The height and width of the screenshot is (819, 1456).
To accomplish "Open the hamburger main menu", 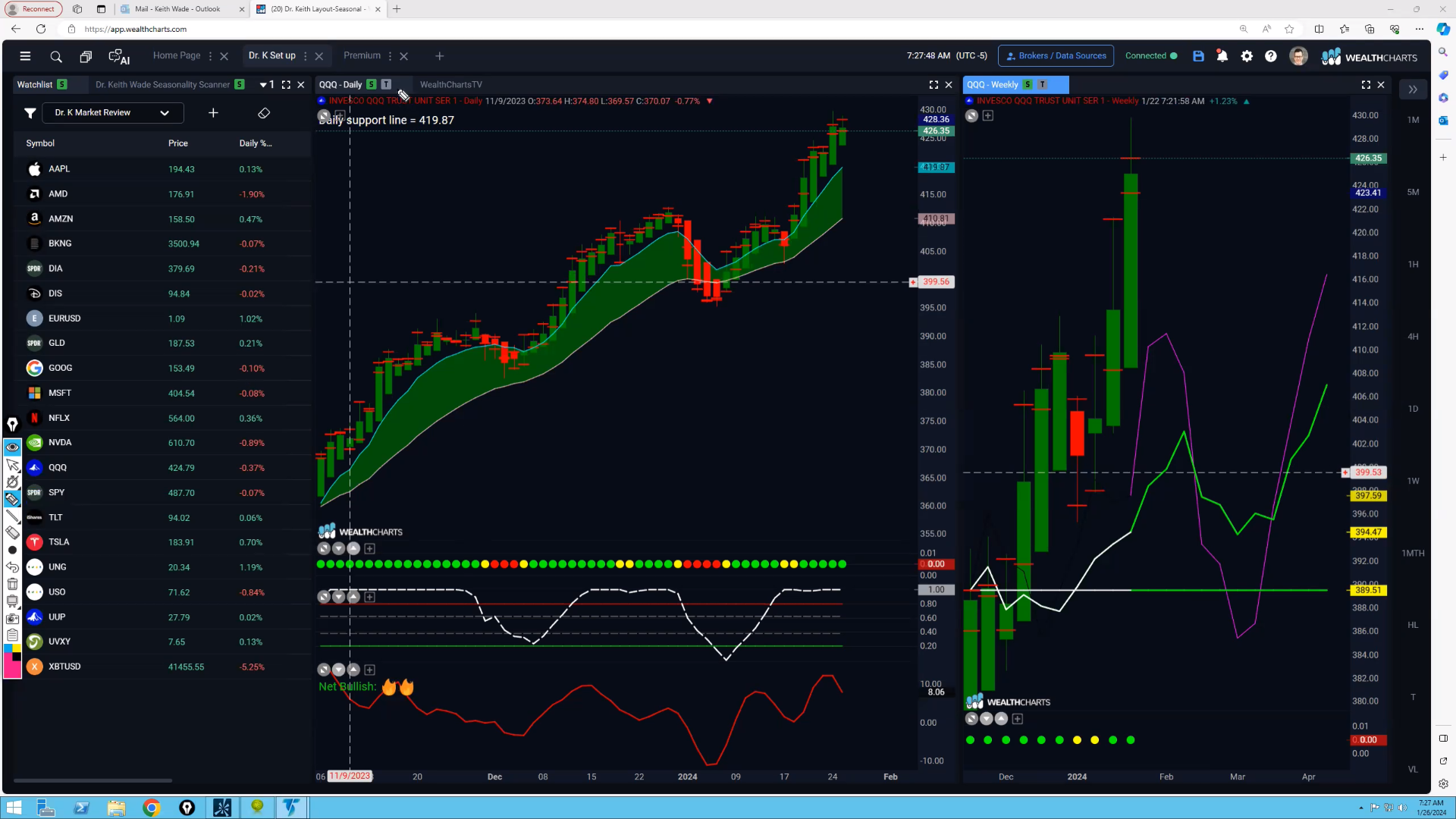I will (25, 56).
